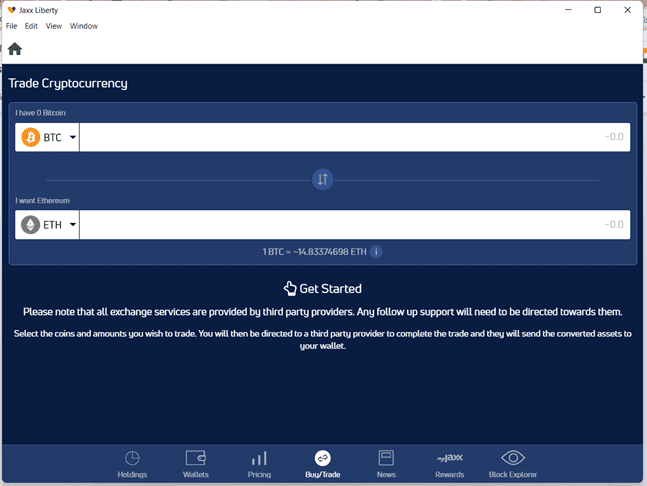Expand the ETH currency dropdown arrow

pyautogui.click(x=73, y=224)
